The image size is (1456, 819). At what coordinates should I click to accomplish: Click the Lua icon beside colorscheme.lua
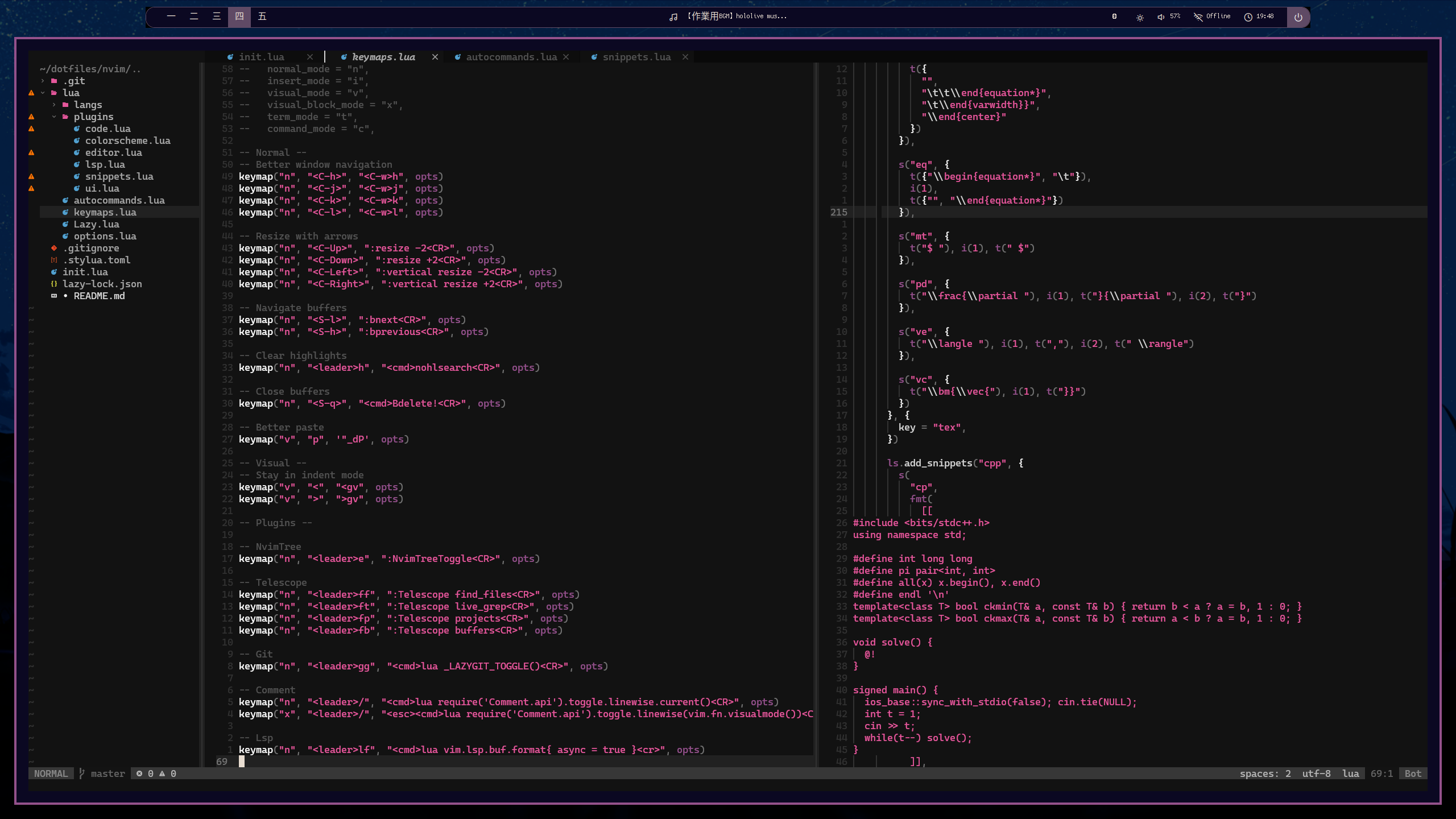[x=77, y=140]
